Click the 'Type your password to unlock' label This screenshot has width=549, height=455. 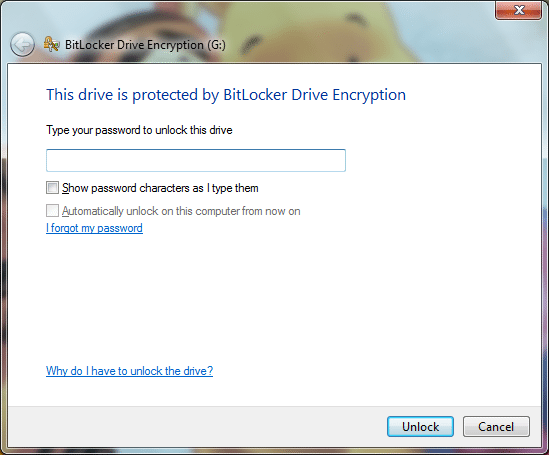click(x=139, y=130)
